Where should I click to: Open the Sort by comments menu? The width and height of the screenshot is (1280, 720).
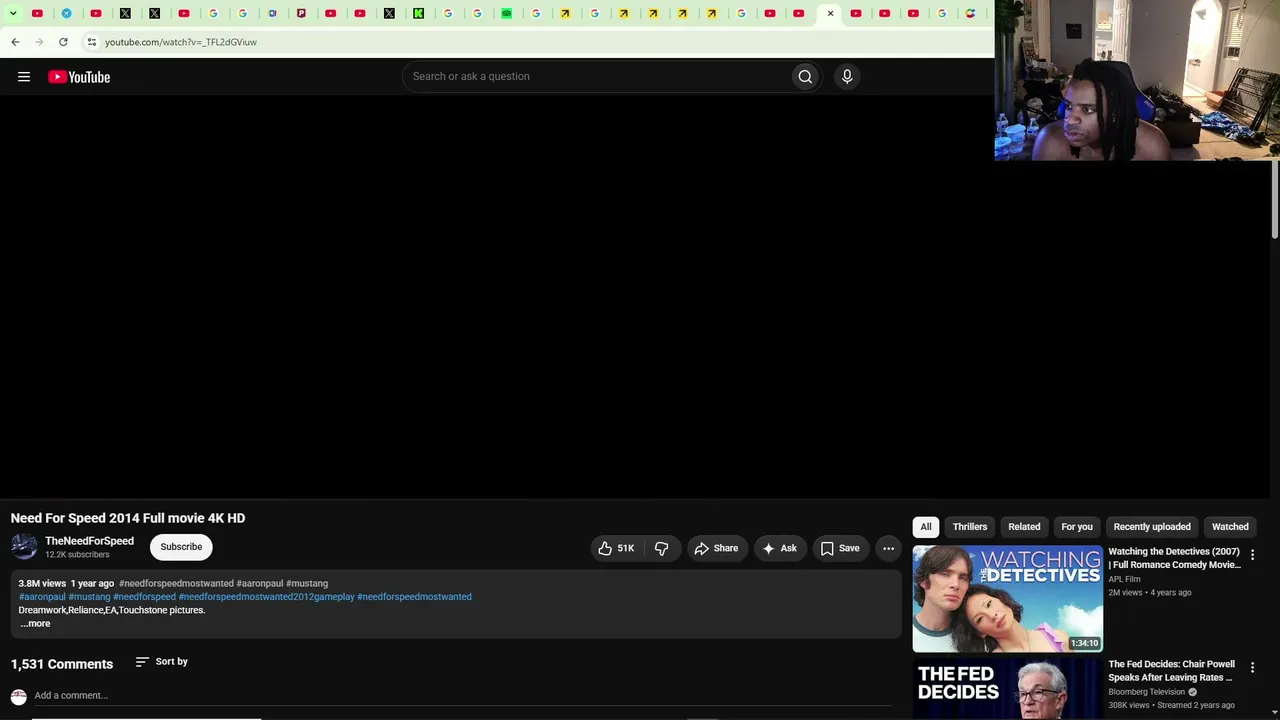tap(162, 662)
